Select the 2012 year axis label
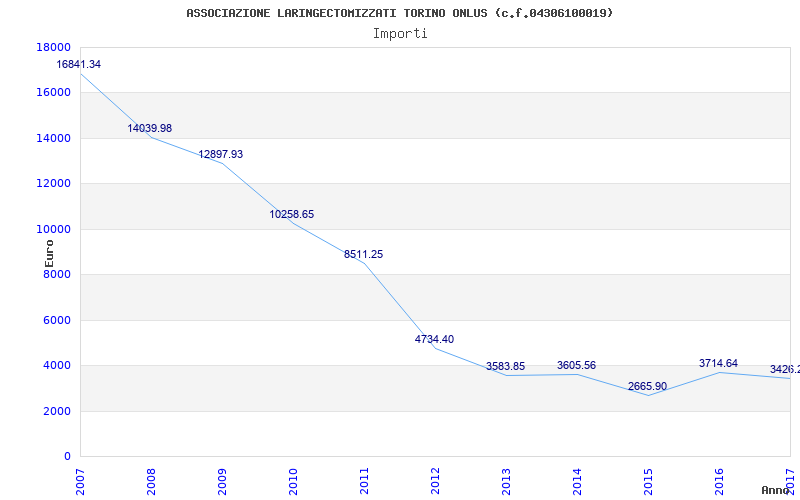Viewport: 800px width, 500px height. 435,482
